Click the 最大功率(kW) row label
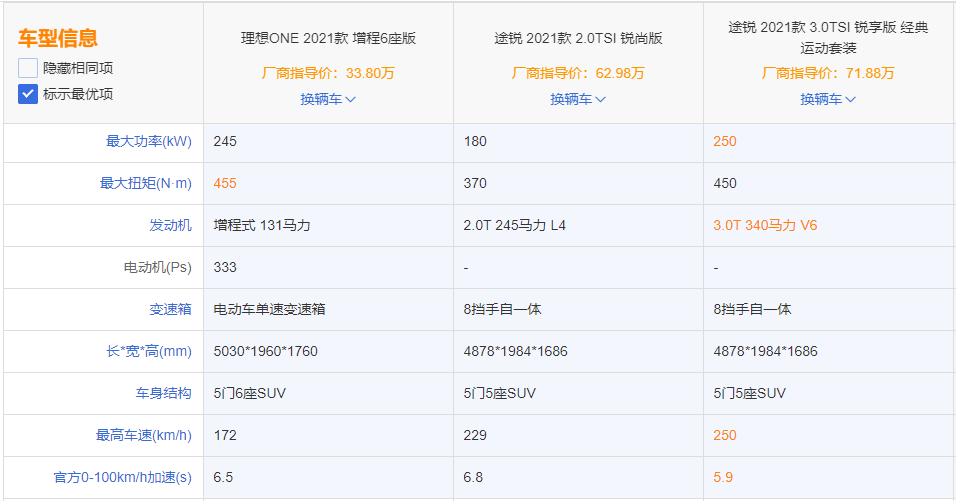The width and height of the screenshot is (956, 501). tap(149, 141)
